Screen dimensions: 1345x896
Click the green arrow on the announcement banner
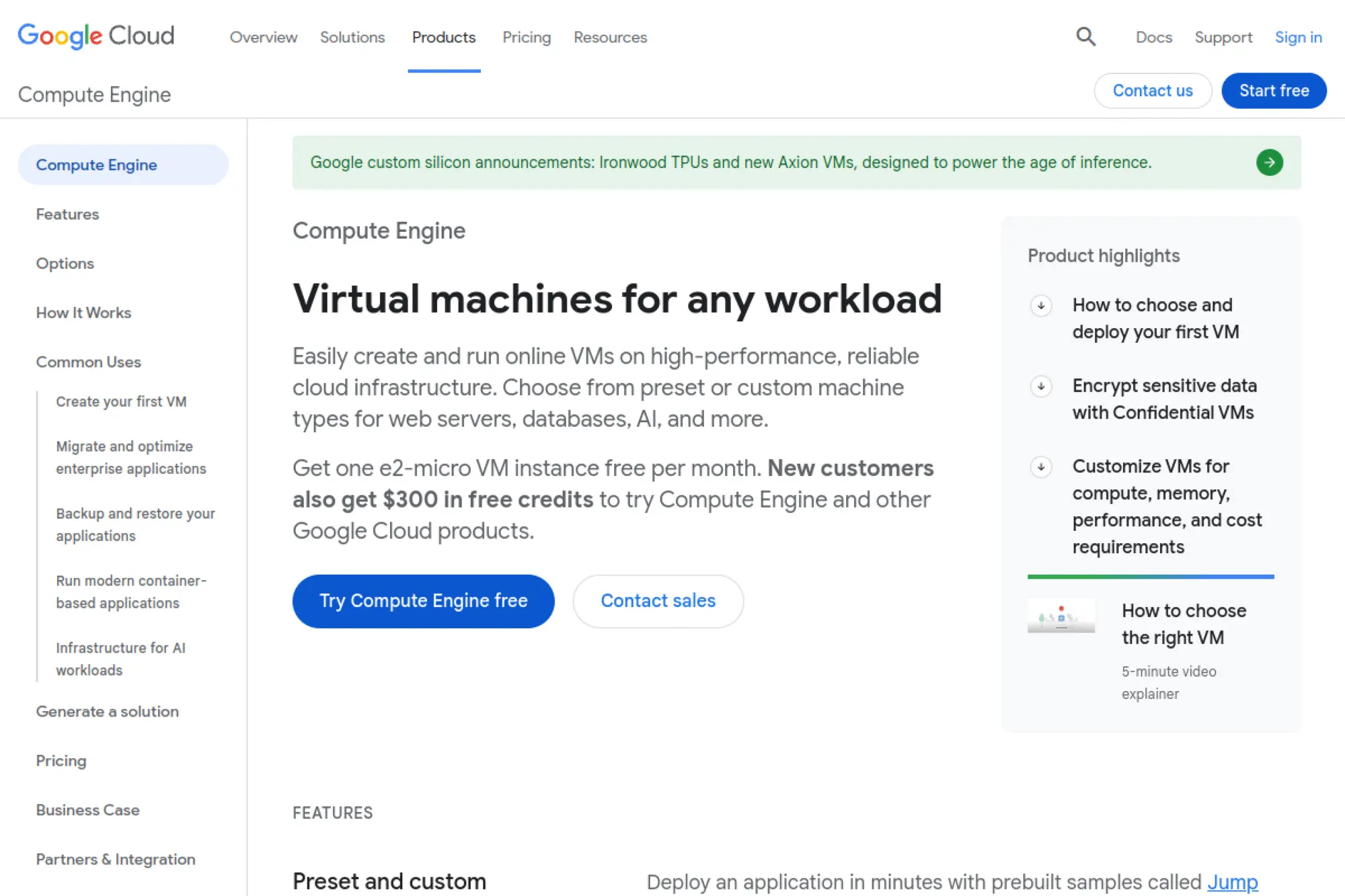(1270, 162)
